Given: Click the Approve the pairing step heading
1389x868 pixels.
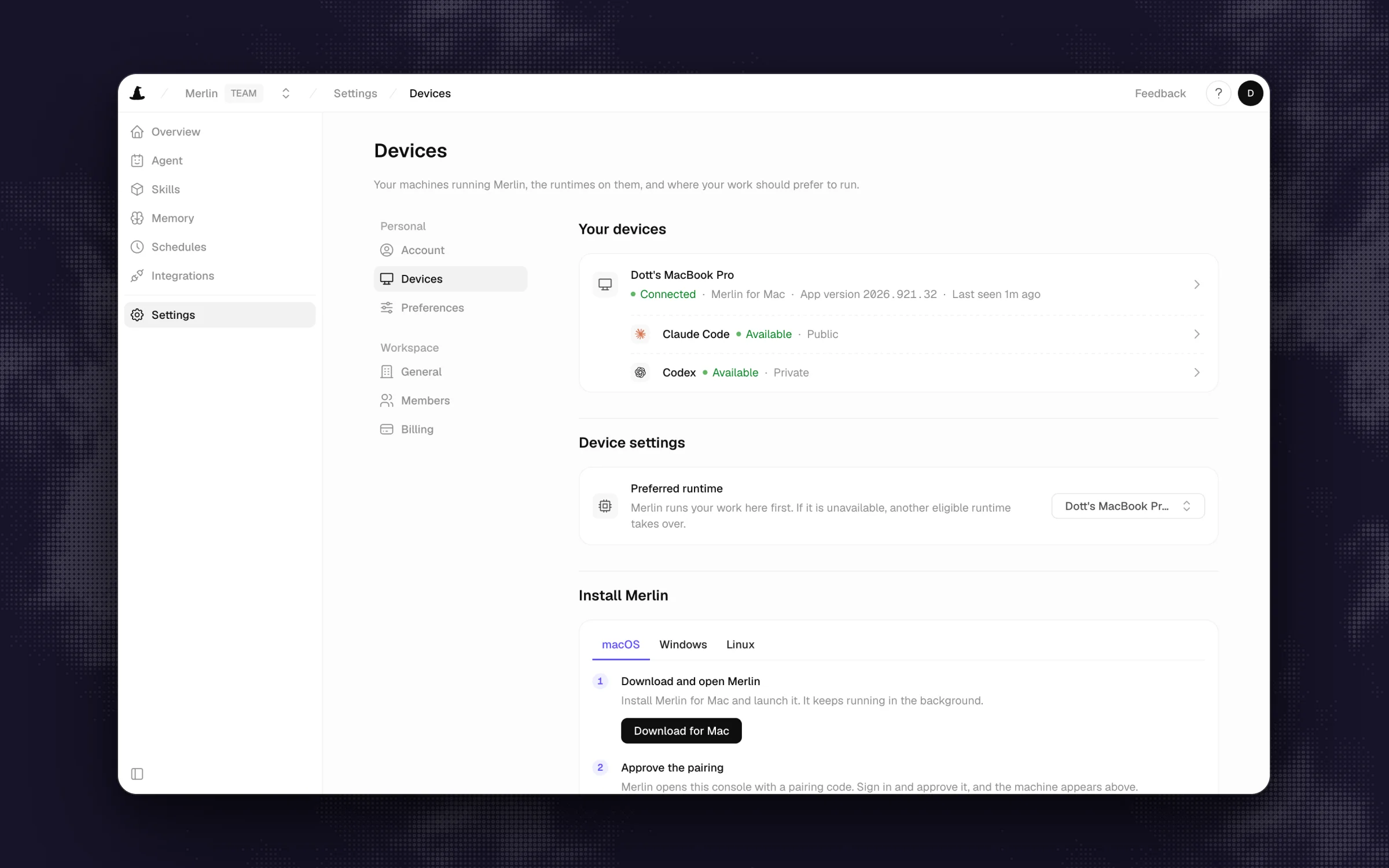Looking at the screenshot, I should pyautogui.click(x=672, y=767).
